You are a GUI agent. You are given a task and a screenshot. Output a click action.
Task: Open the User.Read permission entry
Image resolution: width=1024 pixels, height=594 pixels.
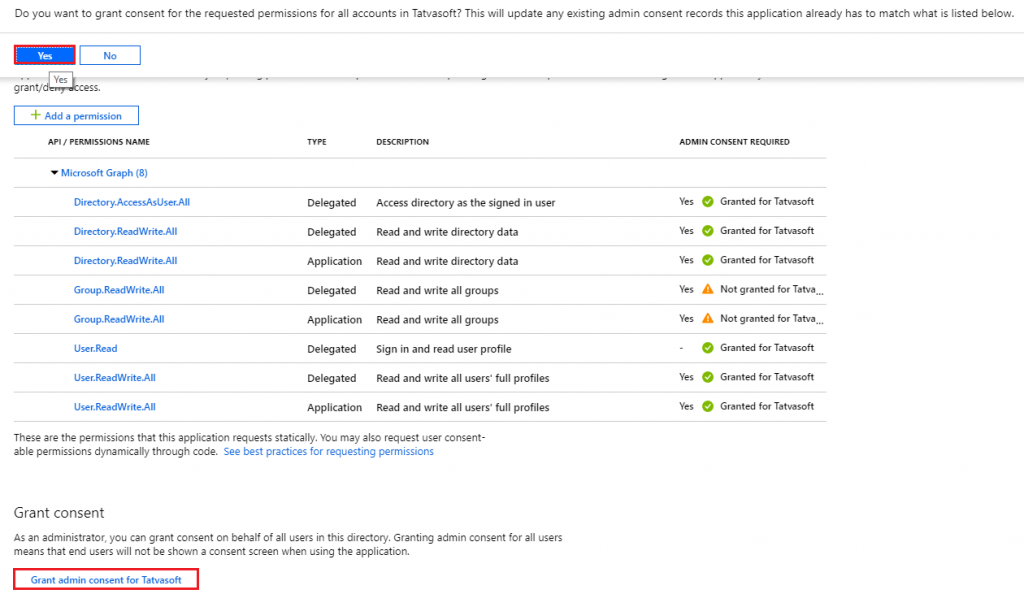click(x=95, y=348)
